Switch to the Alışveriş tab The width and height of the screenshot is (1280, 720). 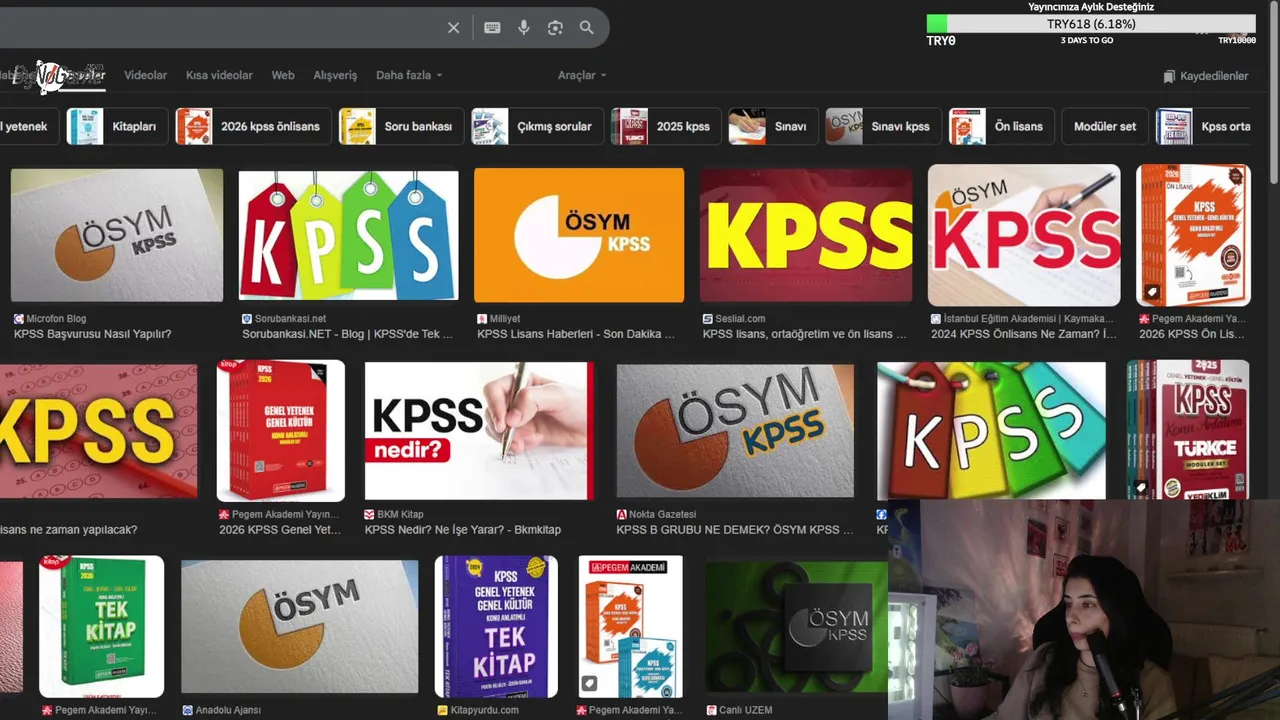335,75
